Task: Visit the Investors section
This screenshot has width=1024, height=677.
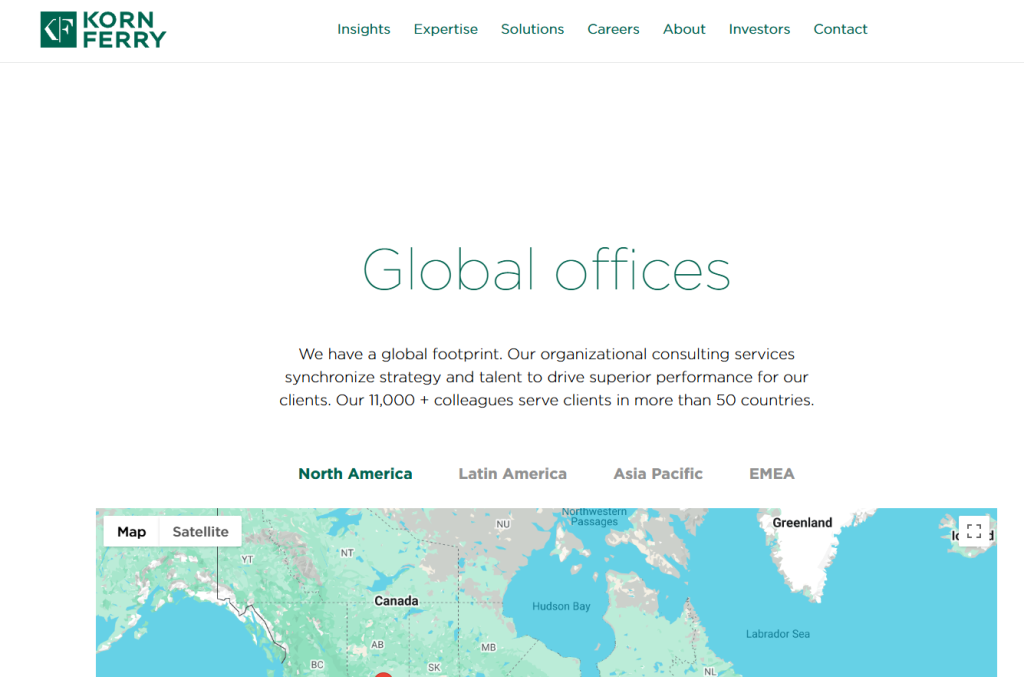Action: click(759, 29)
